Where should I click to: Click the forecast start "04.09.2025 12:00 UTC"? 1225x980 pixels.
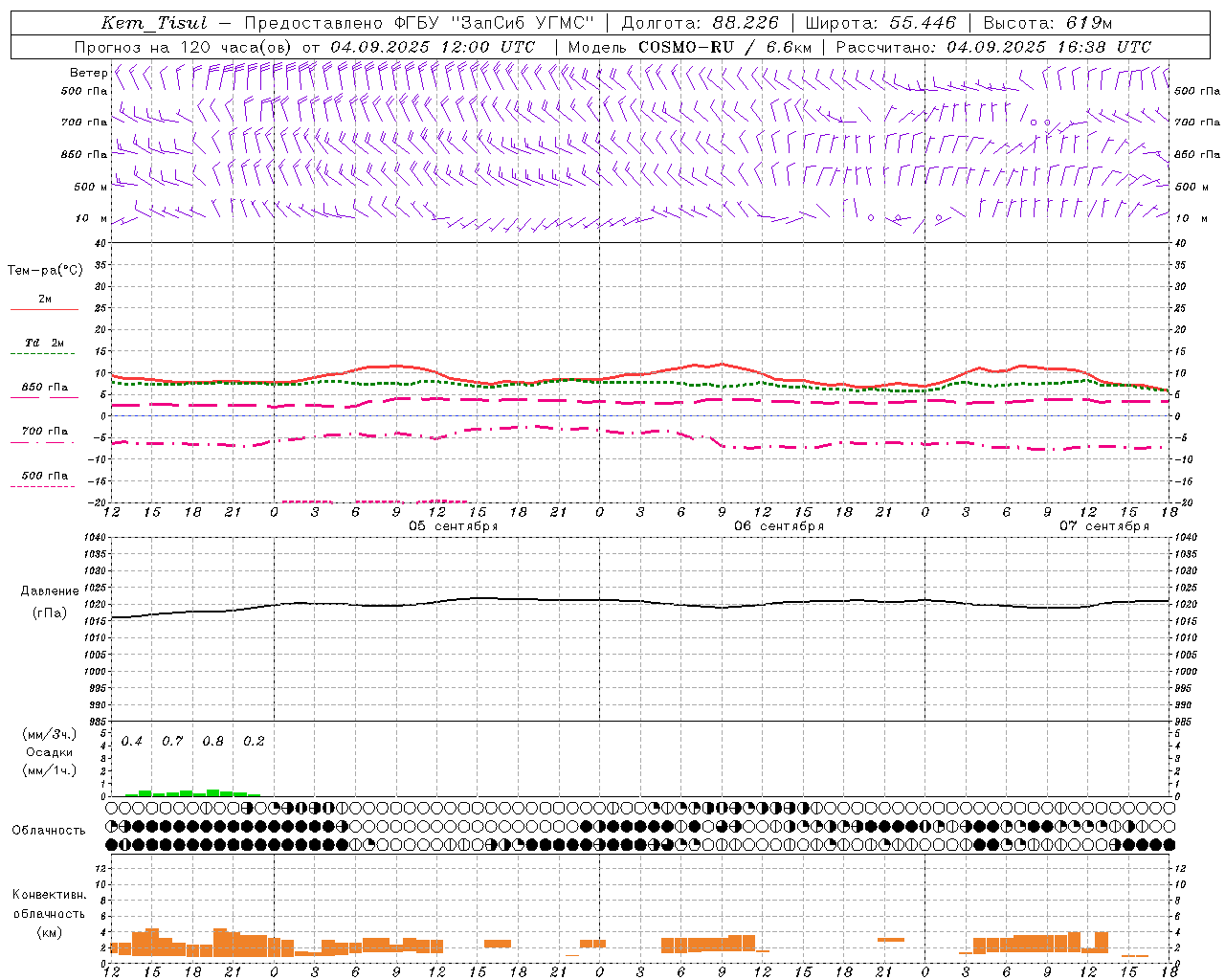tap(433, 47)
